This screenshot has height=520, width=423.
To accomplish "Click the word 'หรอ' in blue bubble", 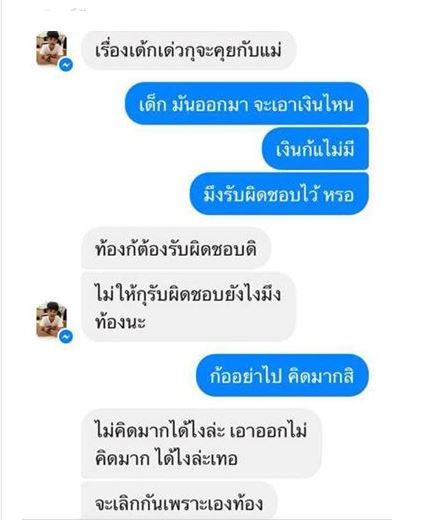I will (339, 195).
